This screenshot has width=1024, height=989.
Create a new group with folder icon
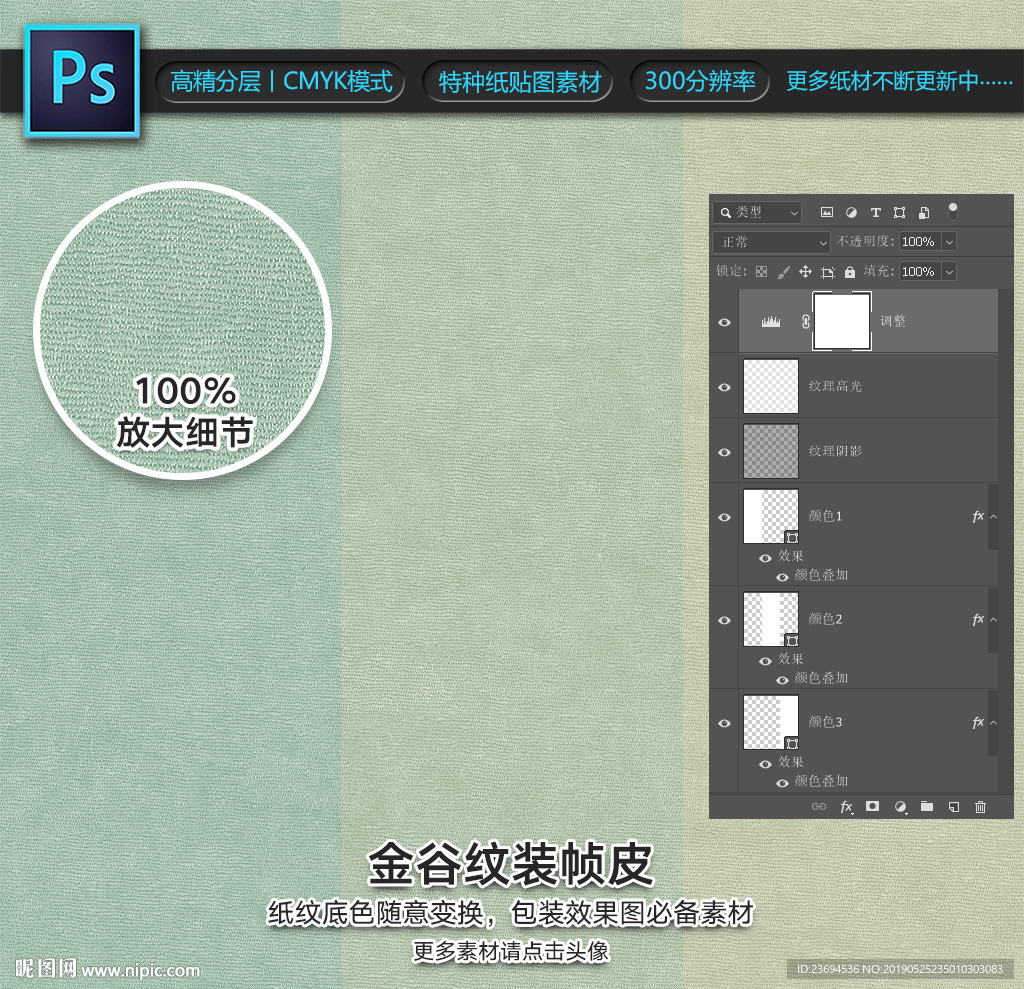coord(927,806)
